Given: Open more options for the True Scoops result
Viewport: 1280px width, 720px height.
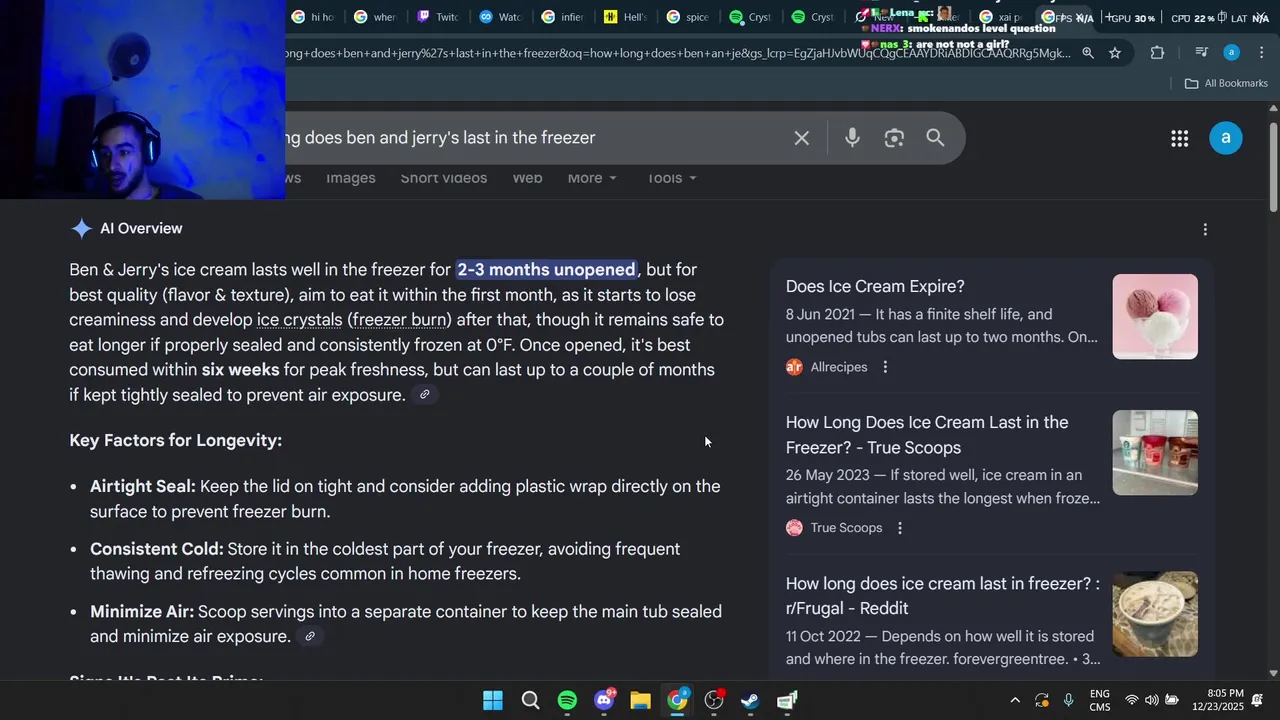Looking at the screenshot, I should click(x=900, y=528).
